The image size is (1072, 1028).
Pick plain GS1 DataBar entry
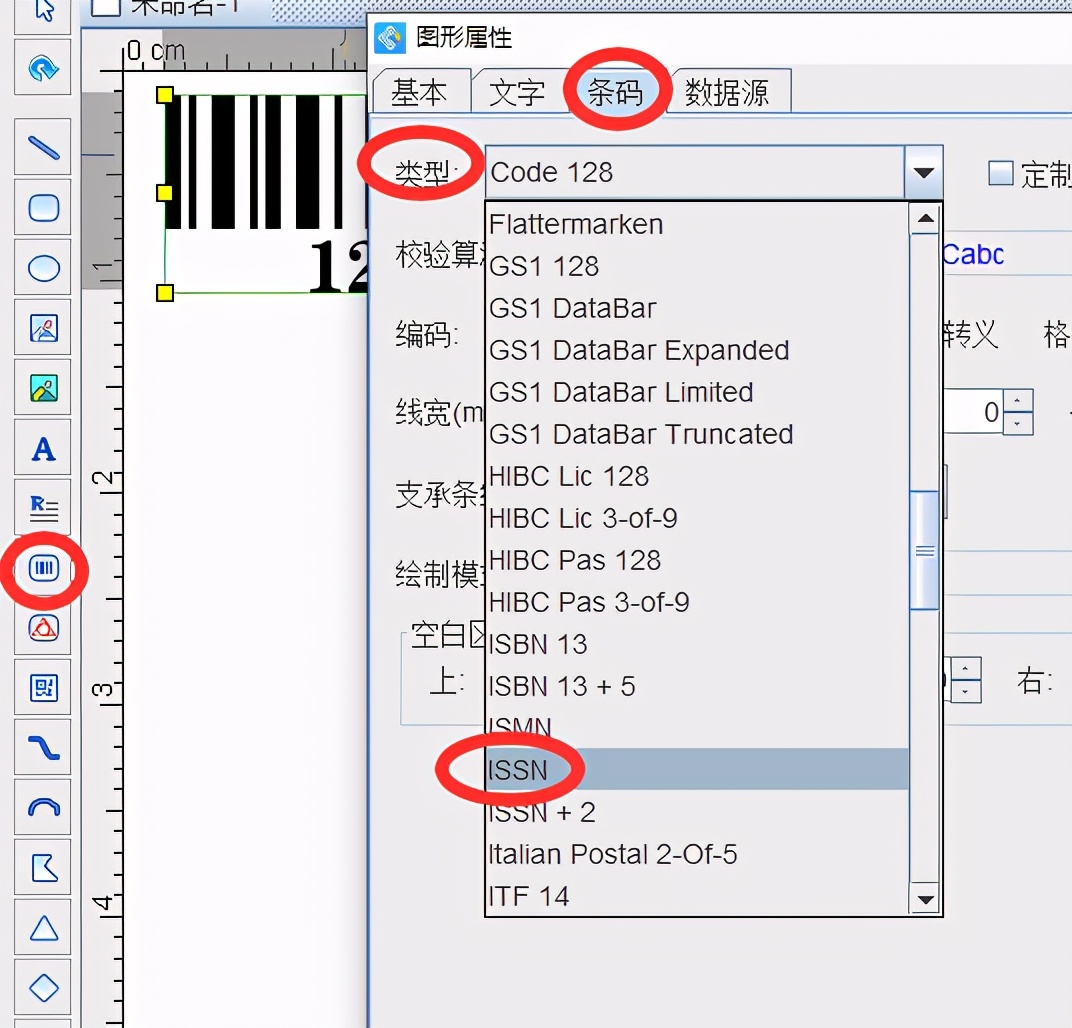point(697,308)
